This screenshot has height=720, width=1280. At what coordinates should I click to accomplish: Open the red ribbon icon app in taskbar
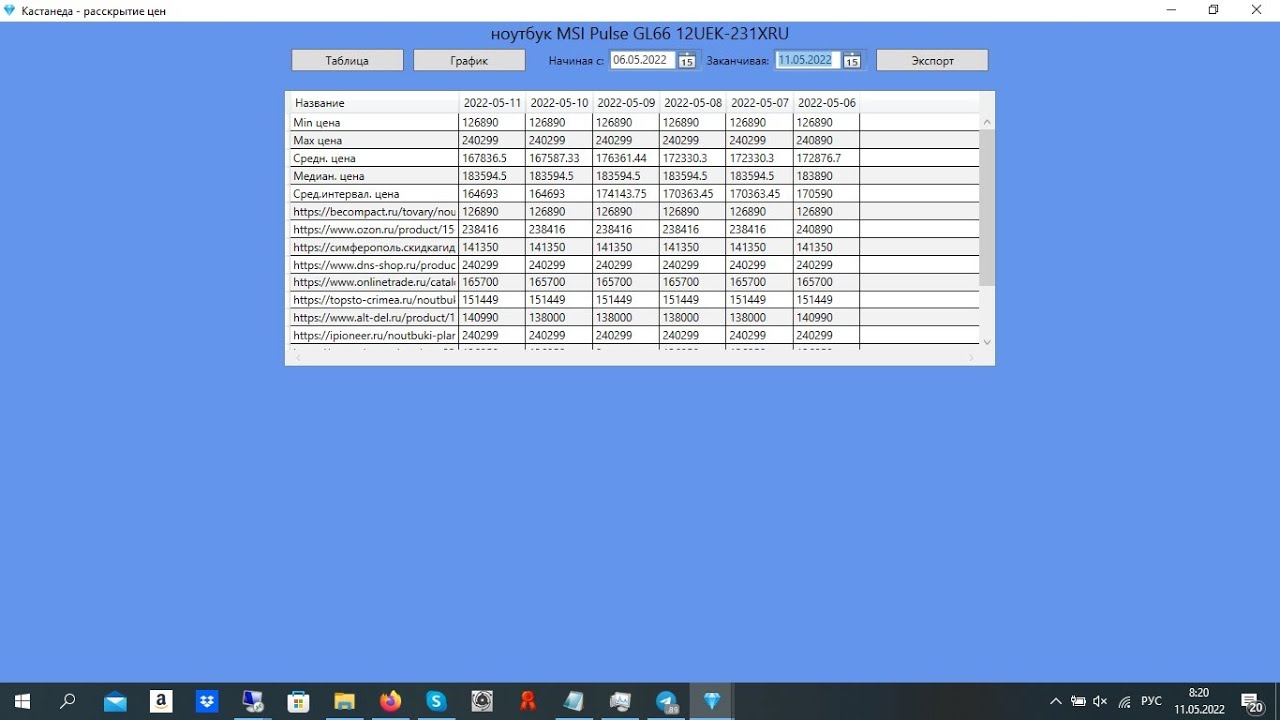tap(528, 702)
